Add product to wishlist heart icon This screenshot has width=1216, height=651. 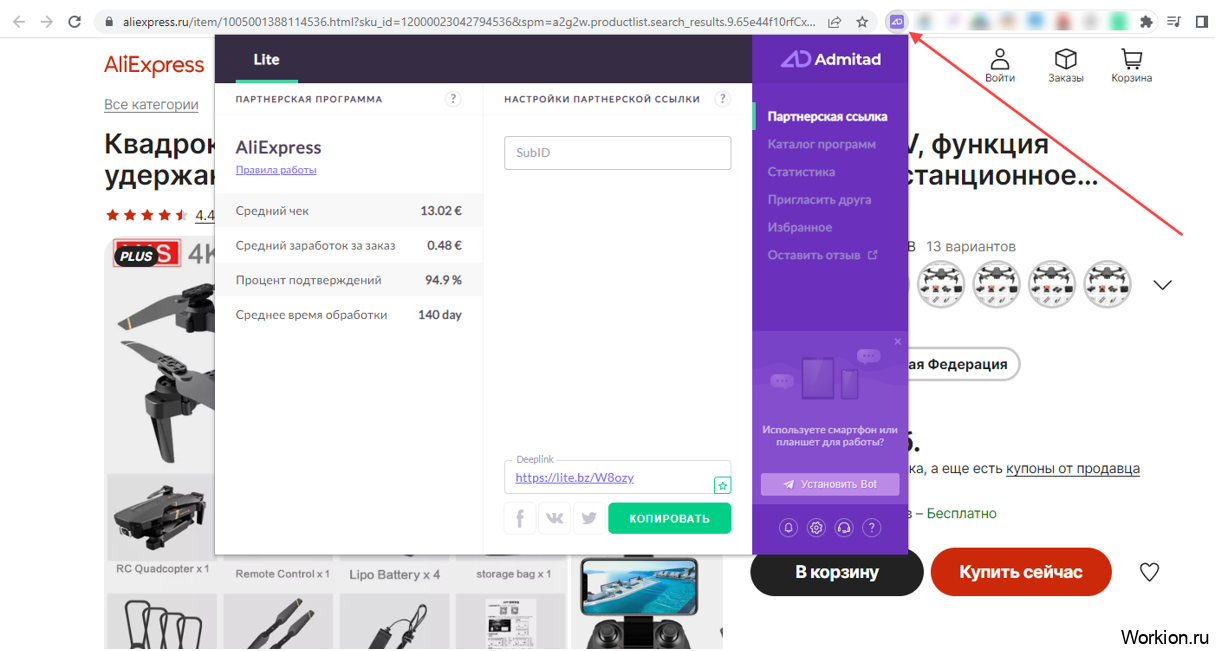(x=1150, y=572)
